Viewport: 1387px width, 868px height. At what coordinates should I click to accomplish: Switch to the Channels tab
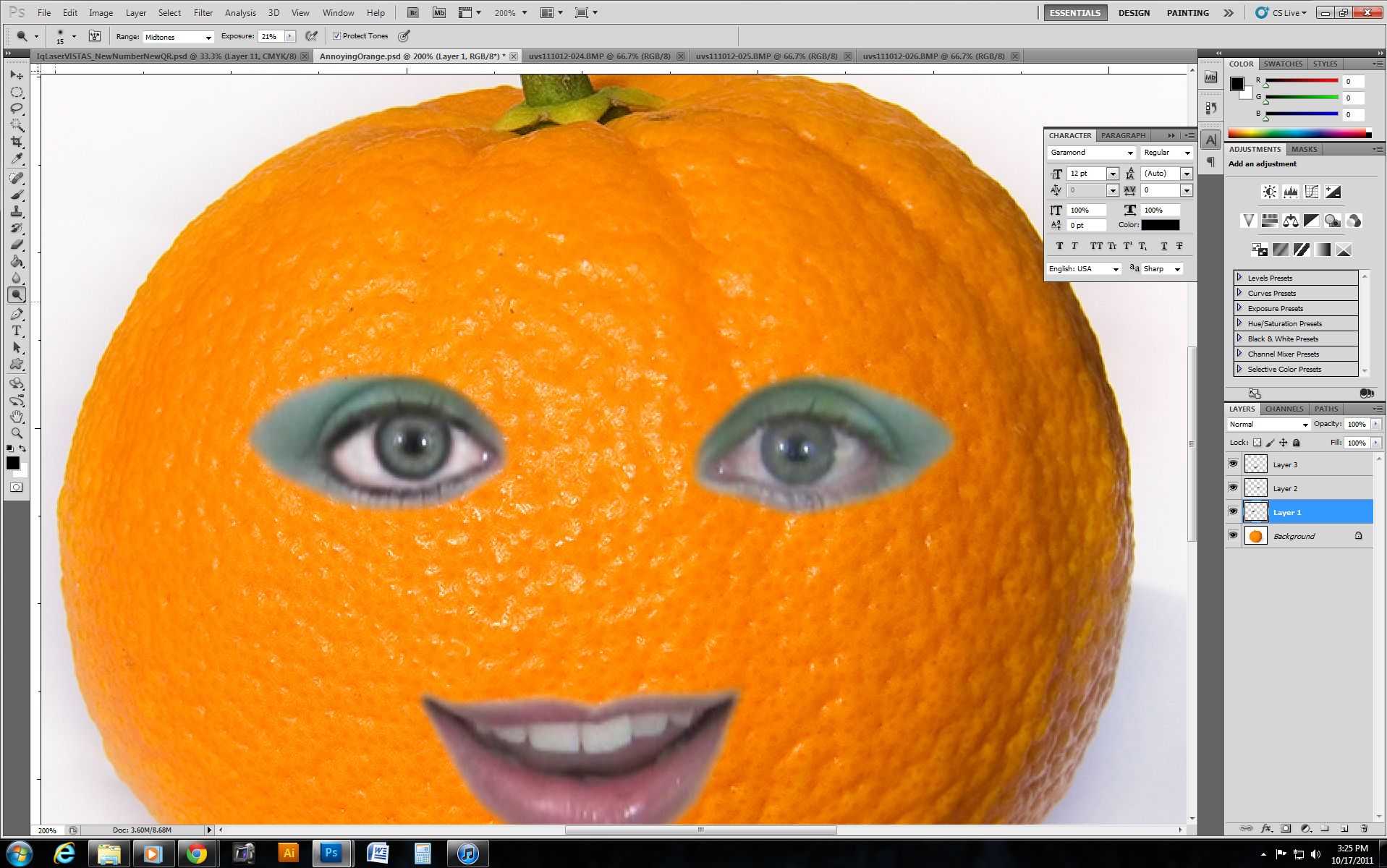(1283, 409)
